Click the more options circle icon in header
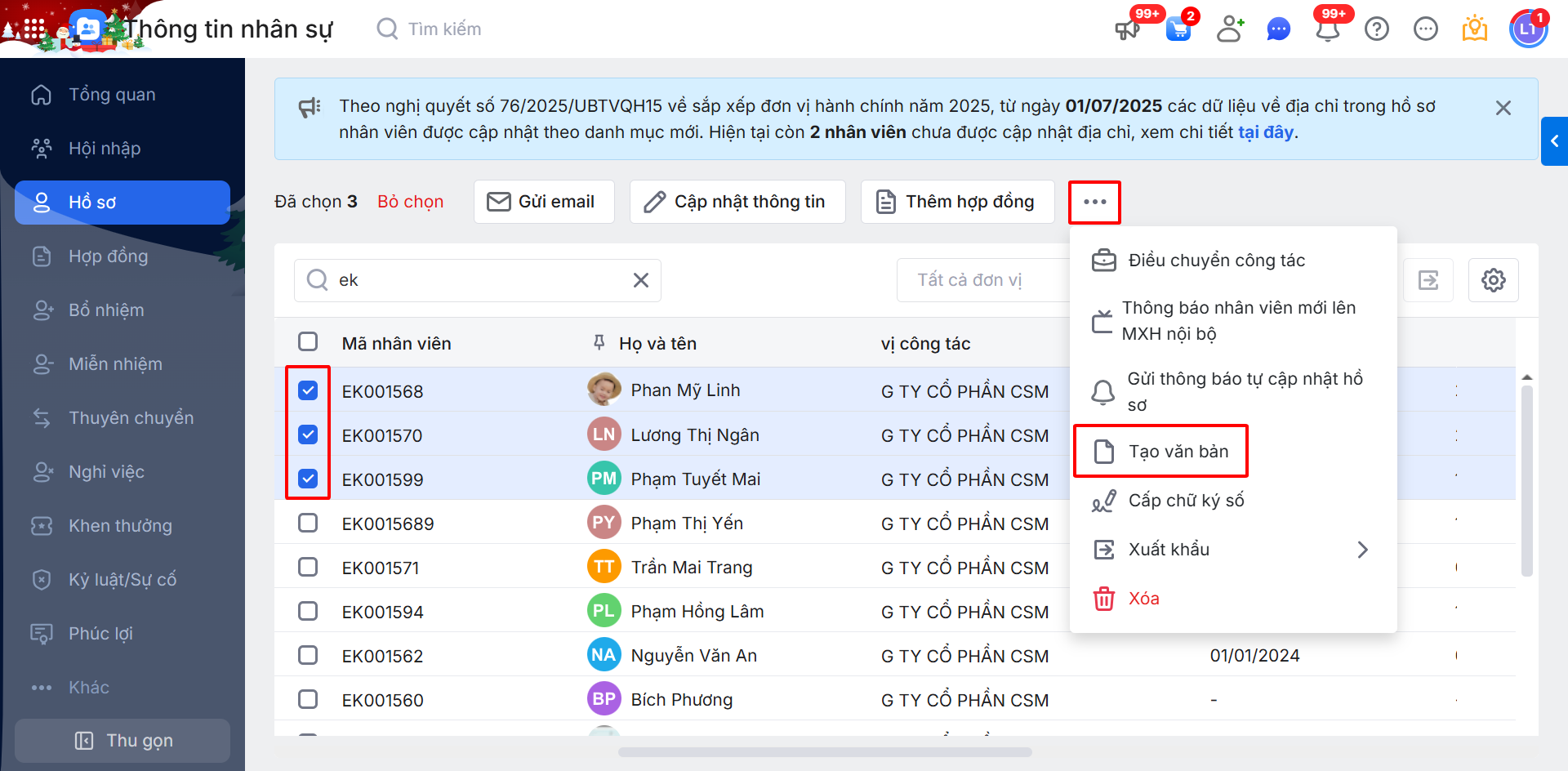Viewport: 1568px width, 771px height. pos(1426,29)
